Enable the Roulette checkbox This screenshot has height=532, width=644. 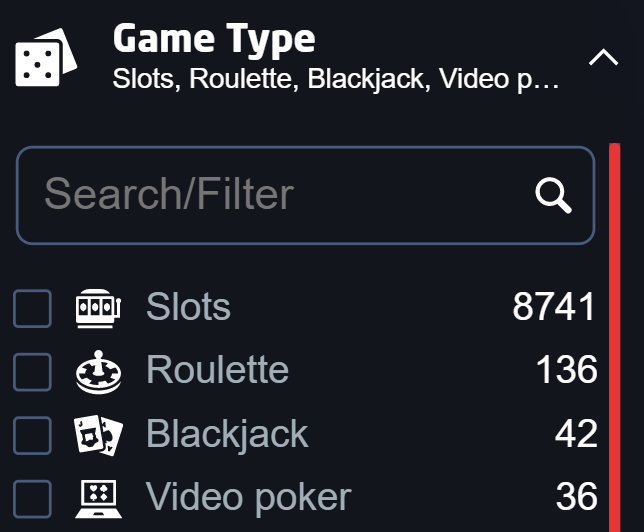[x=32, y=372]
